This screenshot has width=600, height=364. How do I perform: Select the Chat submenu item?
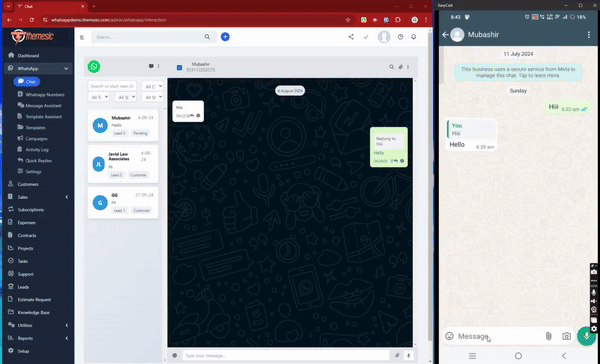coord(27,82)
